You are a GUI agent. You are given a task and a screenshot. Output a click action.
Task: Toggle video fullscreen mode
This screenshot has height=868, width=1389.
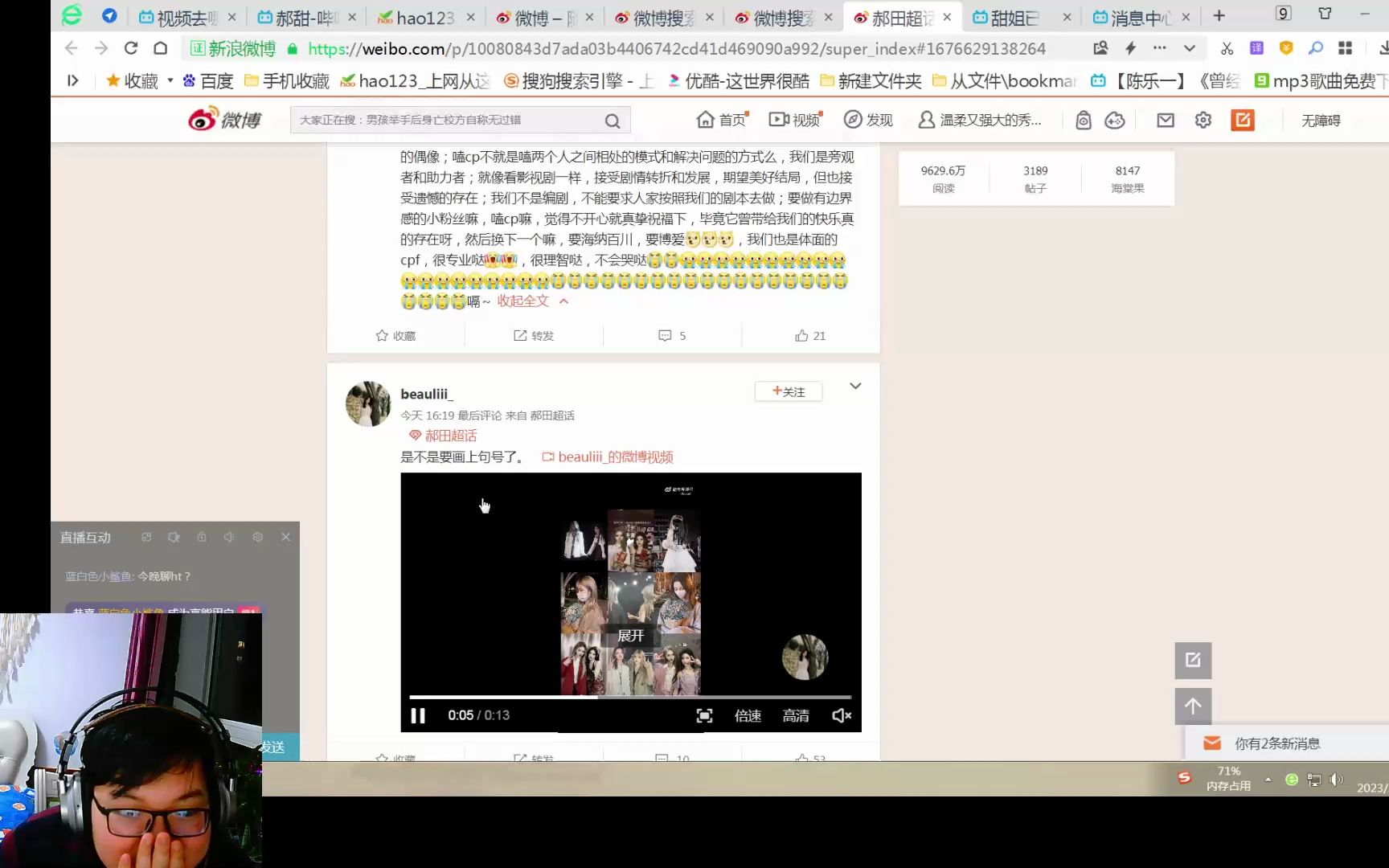tap(704, 715)
